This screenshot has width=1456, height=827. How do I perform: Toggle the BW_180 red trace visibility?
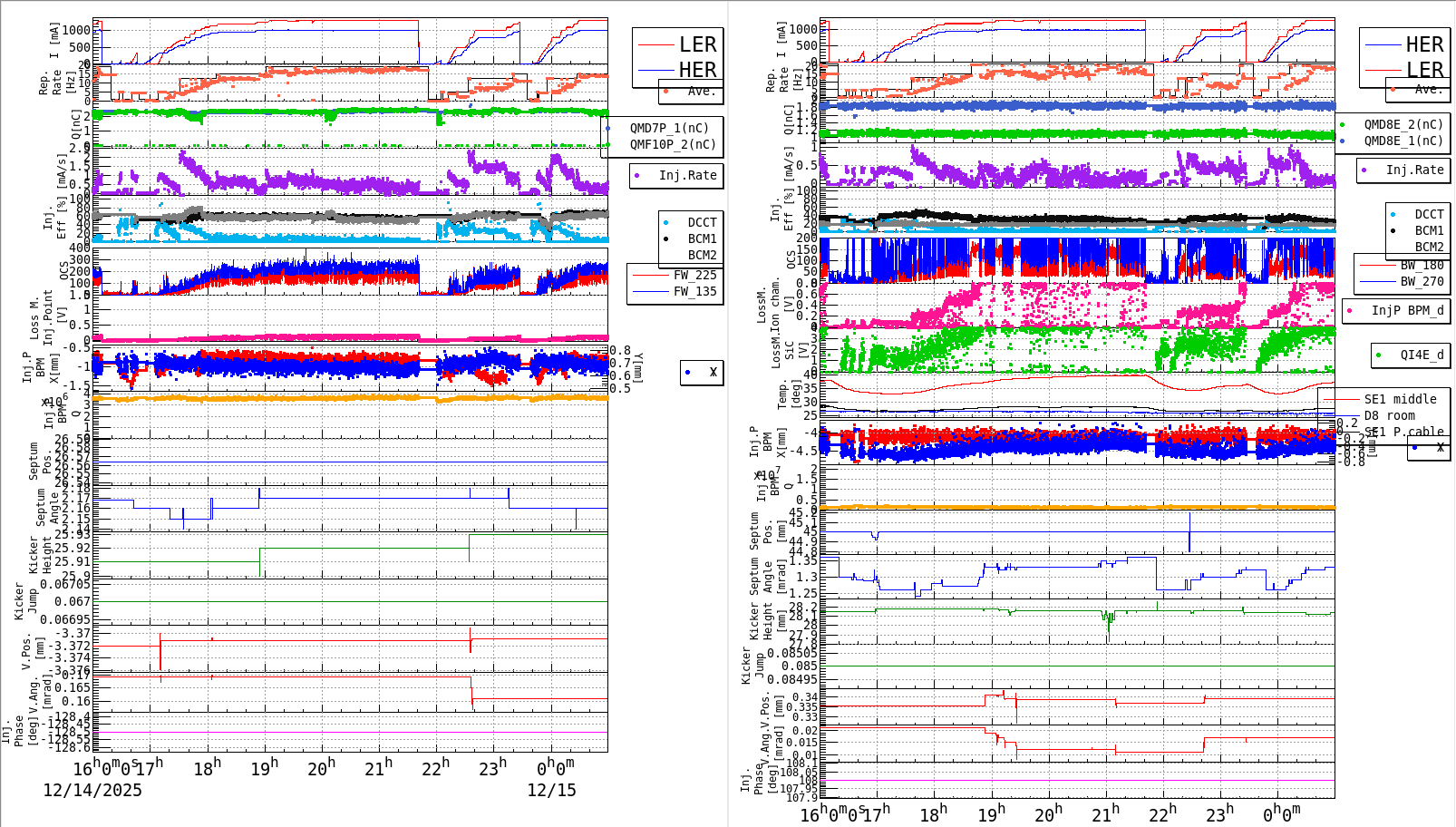[1377, 267]
